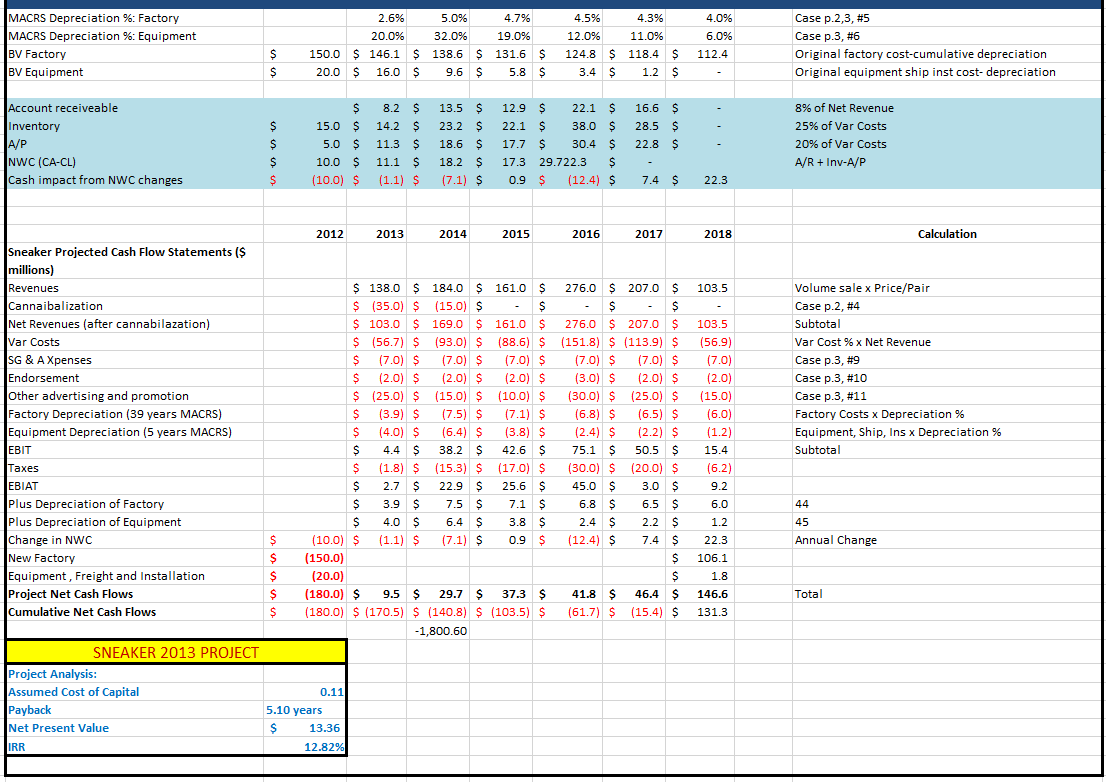This screenshot has width=1106, height=782.
Task: Click the Cumulative Net Cash Flows label
Action: coord(83,611)
